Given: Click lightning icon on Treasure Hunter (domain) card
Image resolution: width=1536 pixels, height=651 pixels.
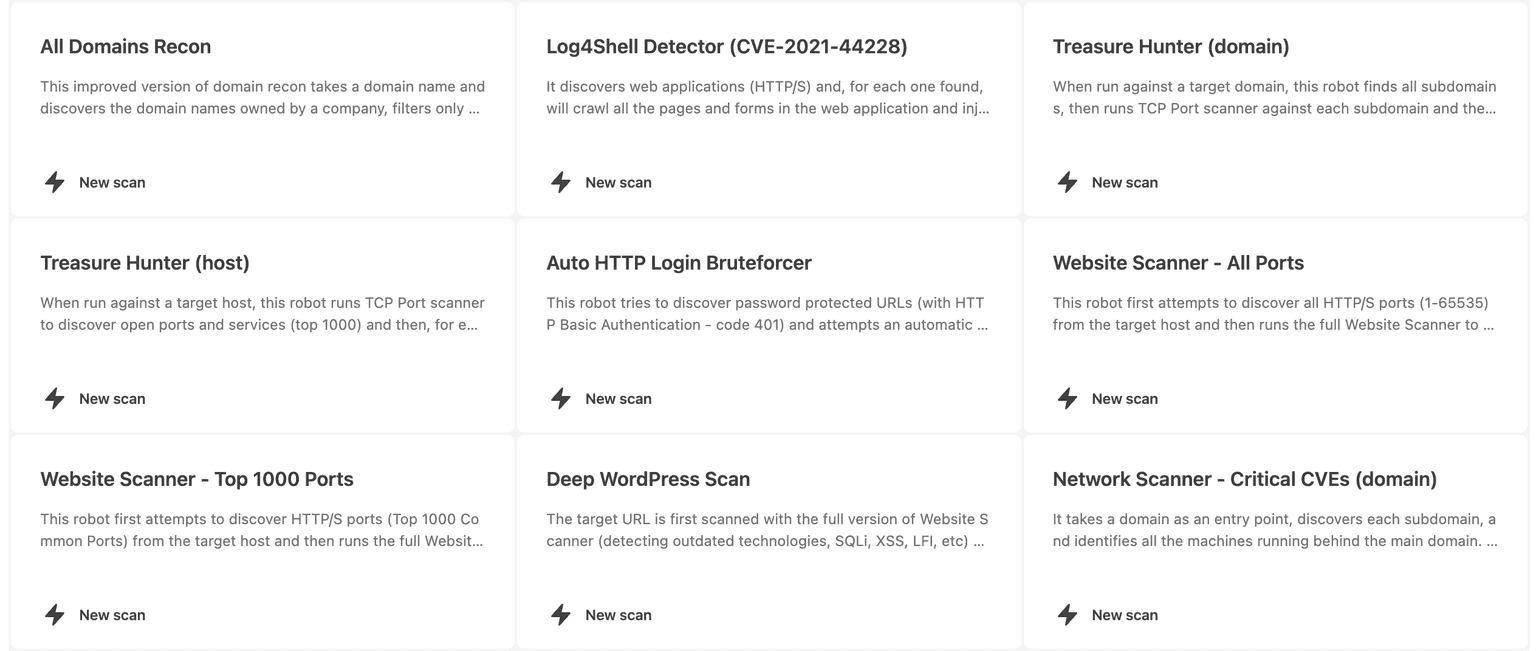Looking at the screenshot, I should click(1067, 182).
